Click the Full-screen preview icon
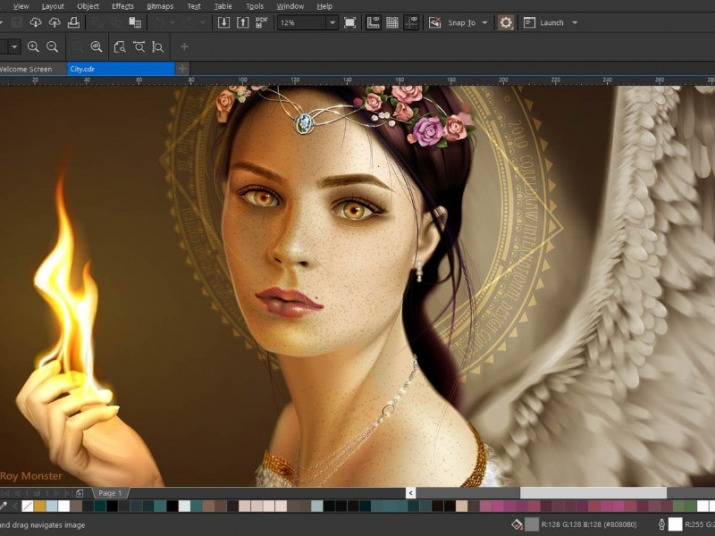715x536 pixels. pyautogui.click(x=350, y=23)
